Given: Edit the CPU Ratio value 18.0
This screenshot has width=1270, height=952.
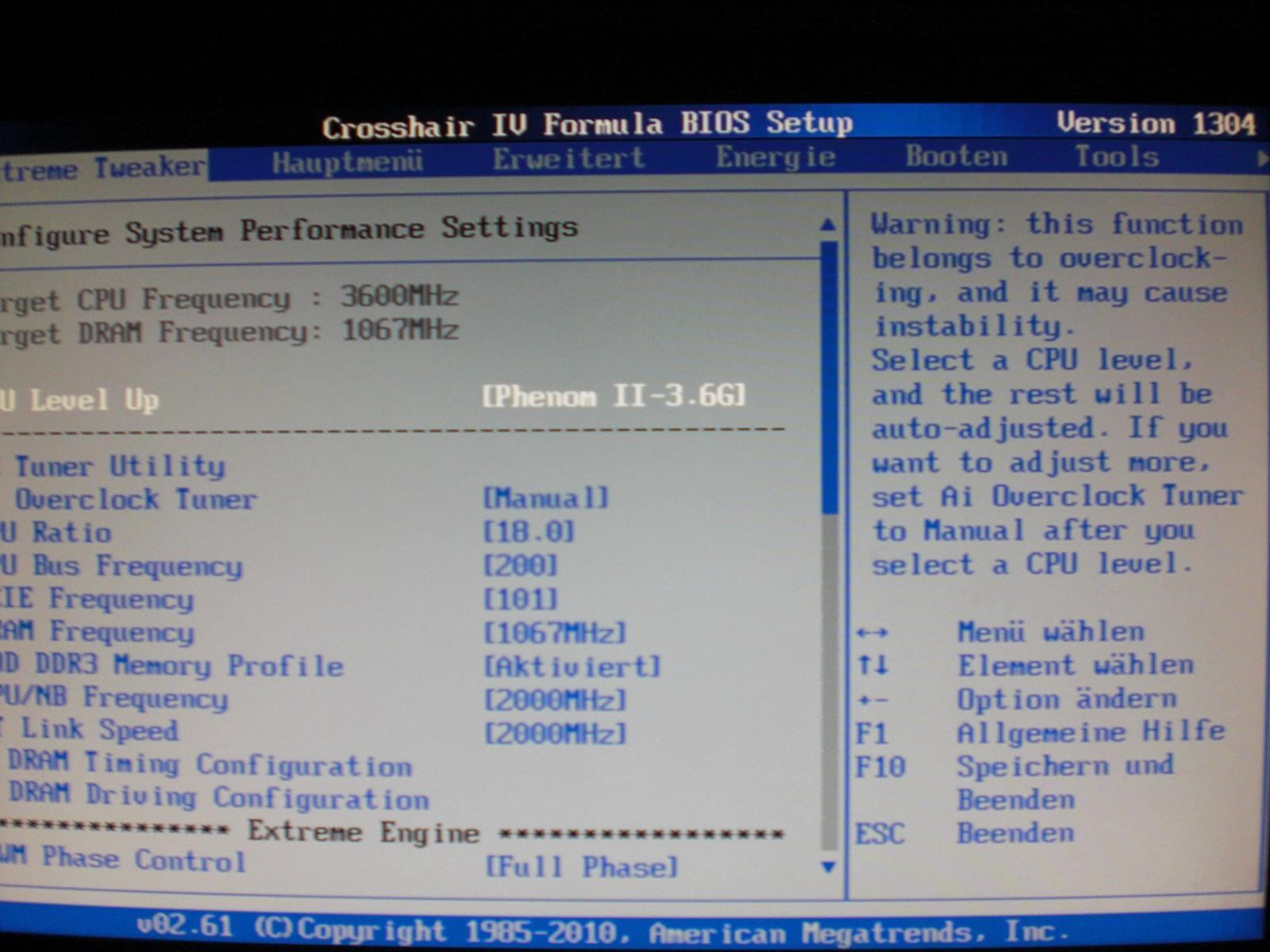Looking at the screenshot, I should pyautogui.click(x=529, y=532).
